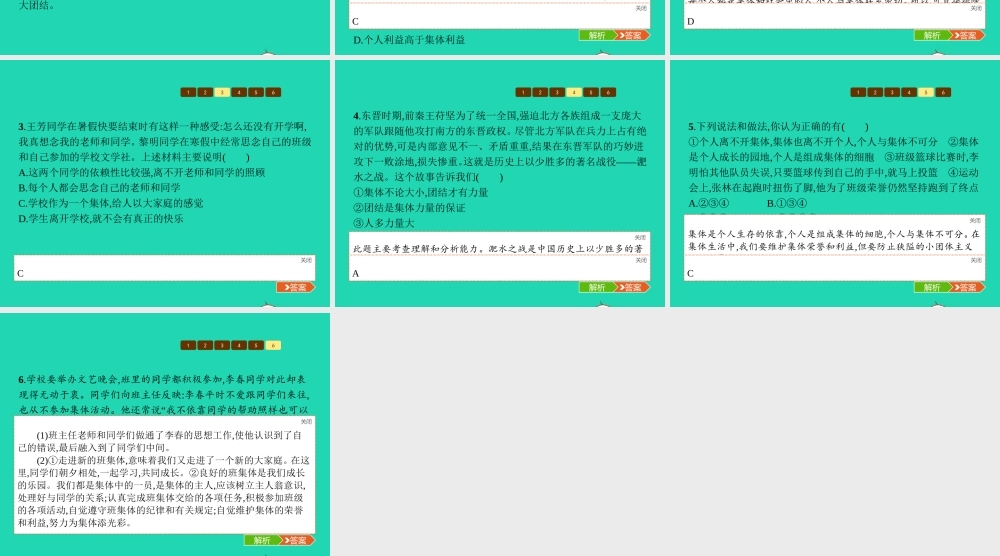1000x556 pixels.
Task: Go to tab 5 on question 4 slide
Action: (x=591, y=92)
